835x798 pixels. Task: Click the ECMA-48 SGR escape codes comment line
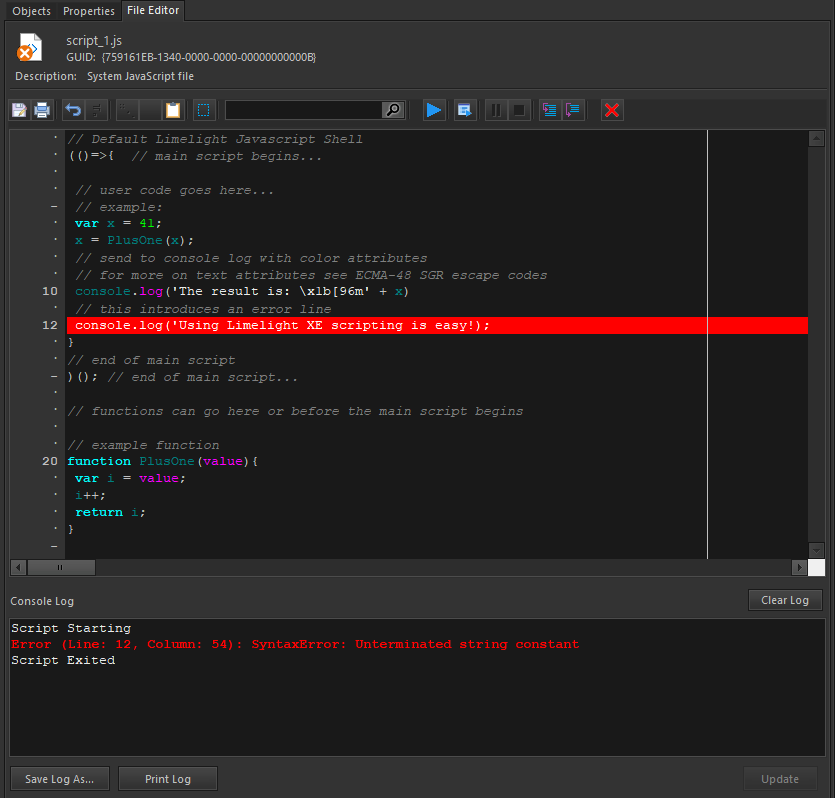pyautogui.click(x=311, y=275)
